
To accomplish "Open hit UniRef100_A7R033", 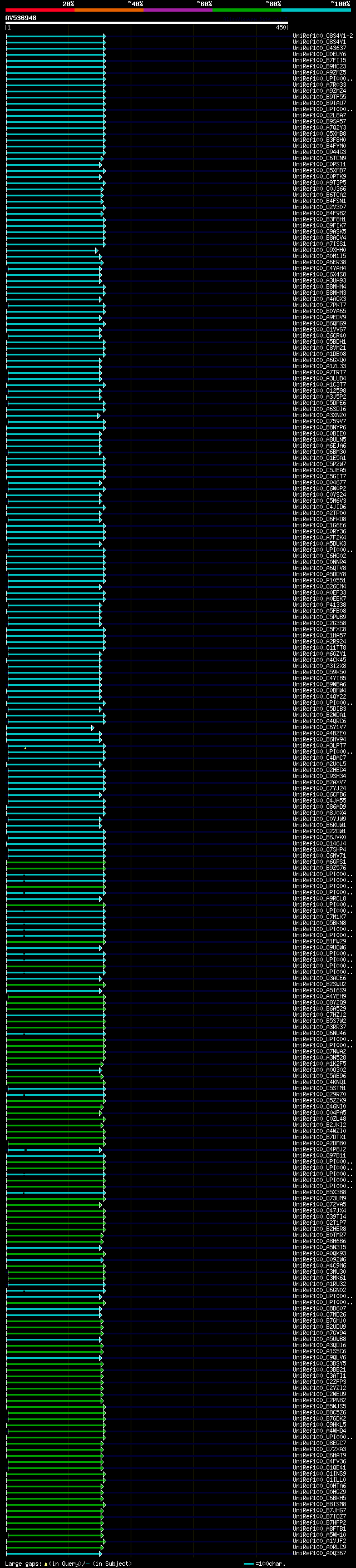I will click(x=319, y=85).
